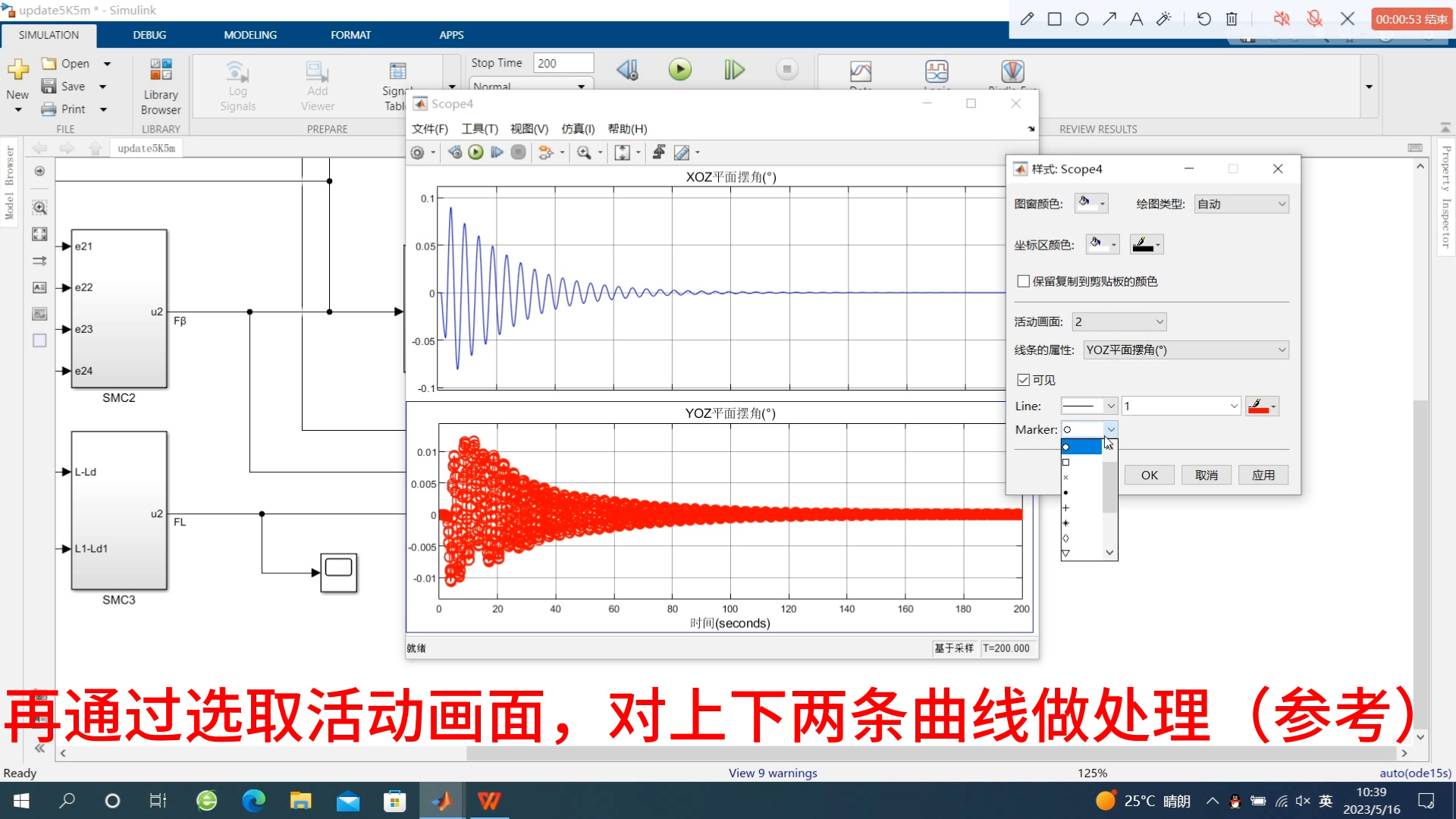1456x819 pixels.
Task: Open Scope4 configuration gear settings
Action: coord(417,152)
